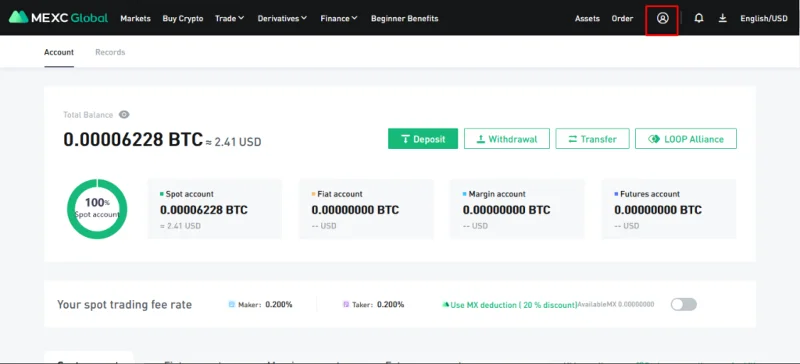Image resolution: width=800 pixels, height=364 pixels.
Task: Click 'Your spot trading fee rate' heading
Action: [x=124, y=305]
